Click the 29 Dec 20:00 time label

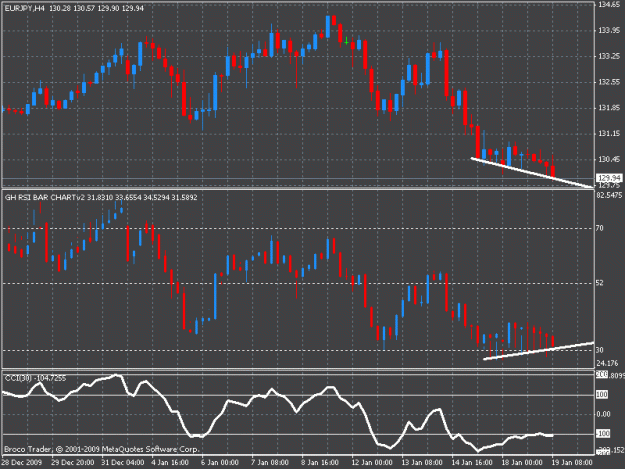tap(73, 462)
